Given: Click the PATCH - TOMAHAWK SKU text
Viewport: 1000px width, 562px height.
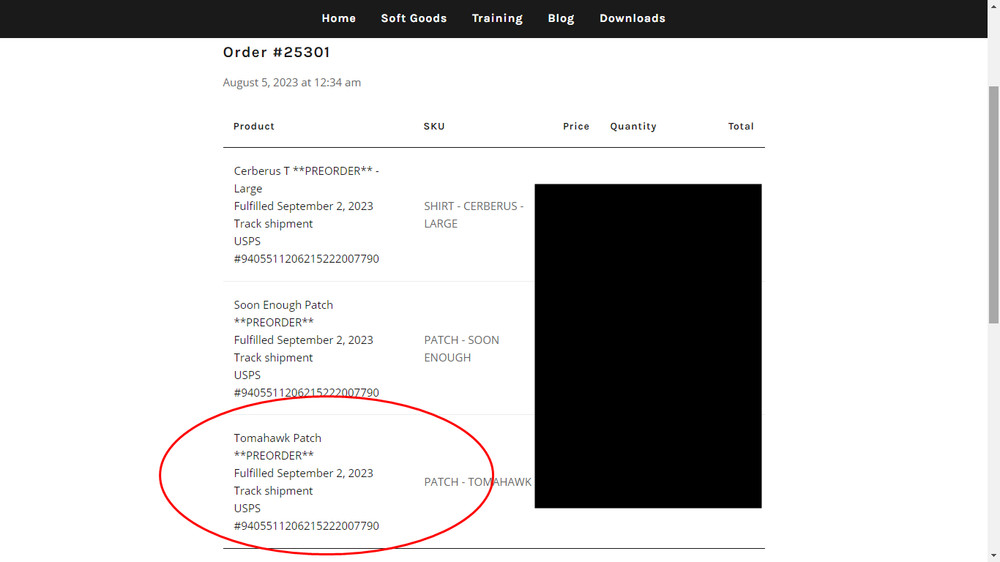Looking at the screenshot, I should click(x=477, y=482).
